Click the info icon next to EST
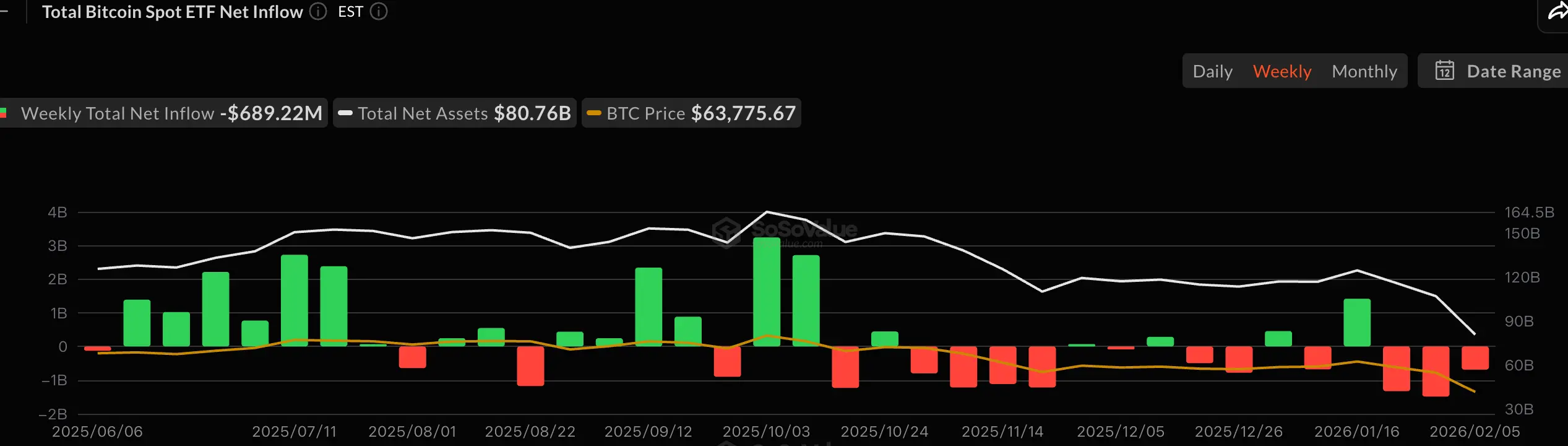The image size is (1568, 446). coord(379,12)
